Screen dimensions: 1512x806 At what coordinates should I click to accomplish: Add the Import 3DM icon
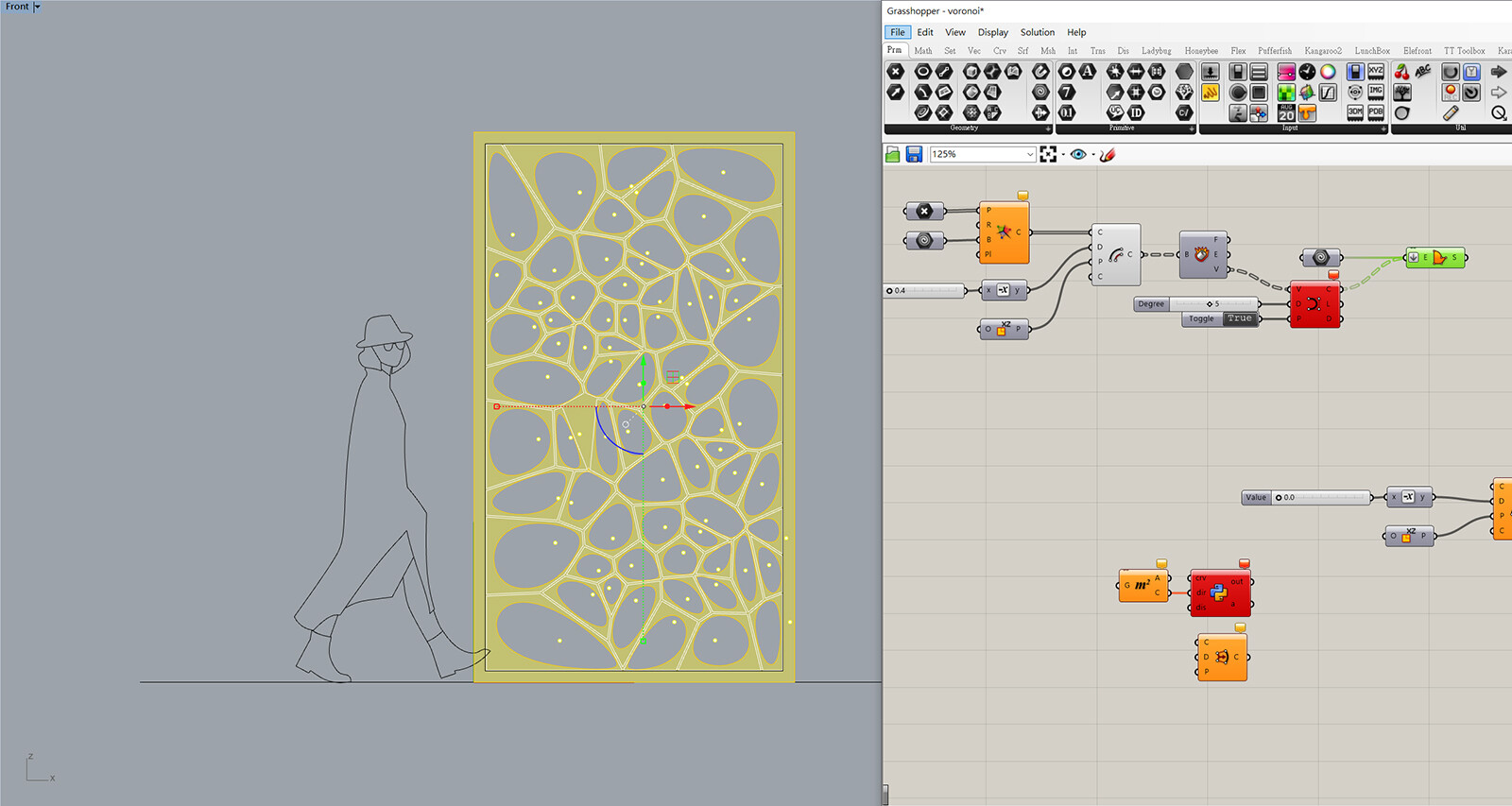pos(1355,112)
